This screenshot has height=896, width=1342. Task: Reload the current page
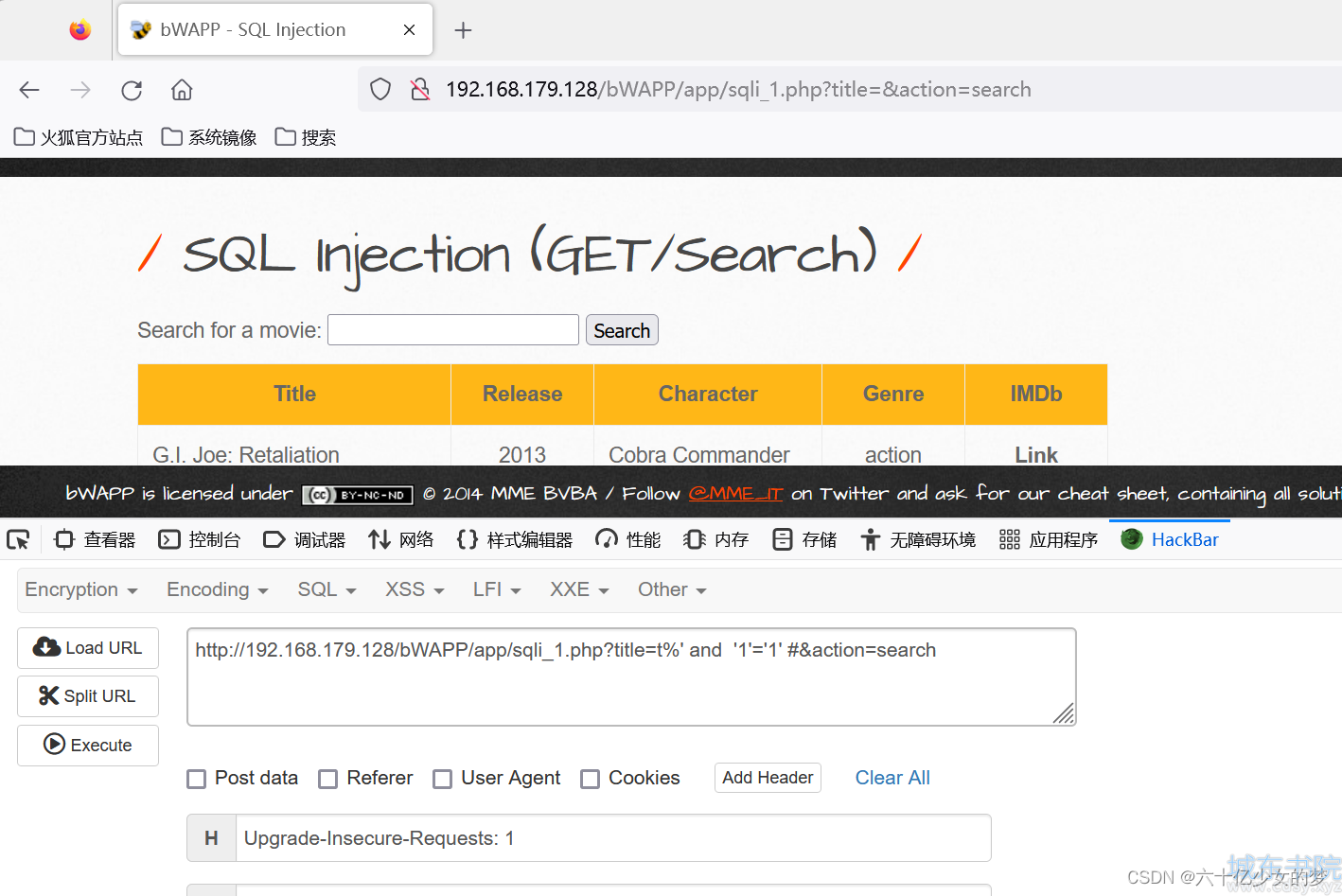132,90
